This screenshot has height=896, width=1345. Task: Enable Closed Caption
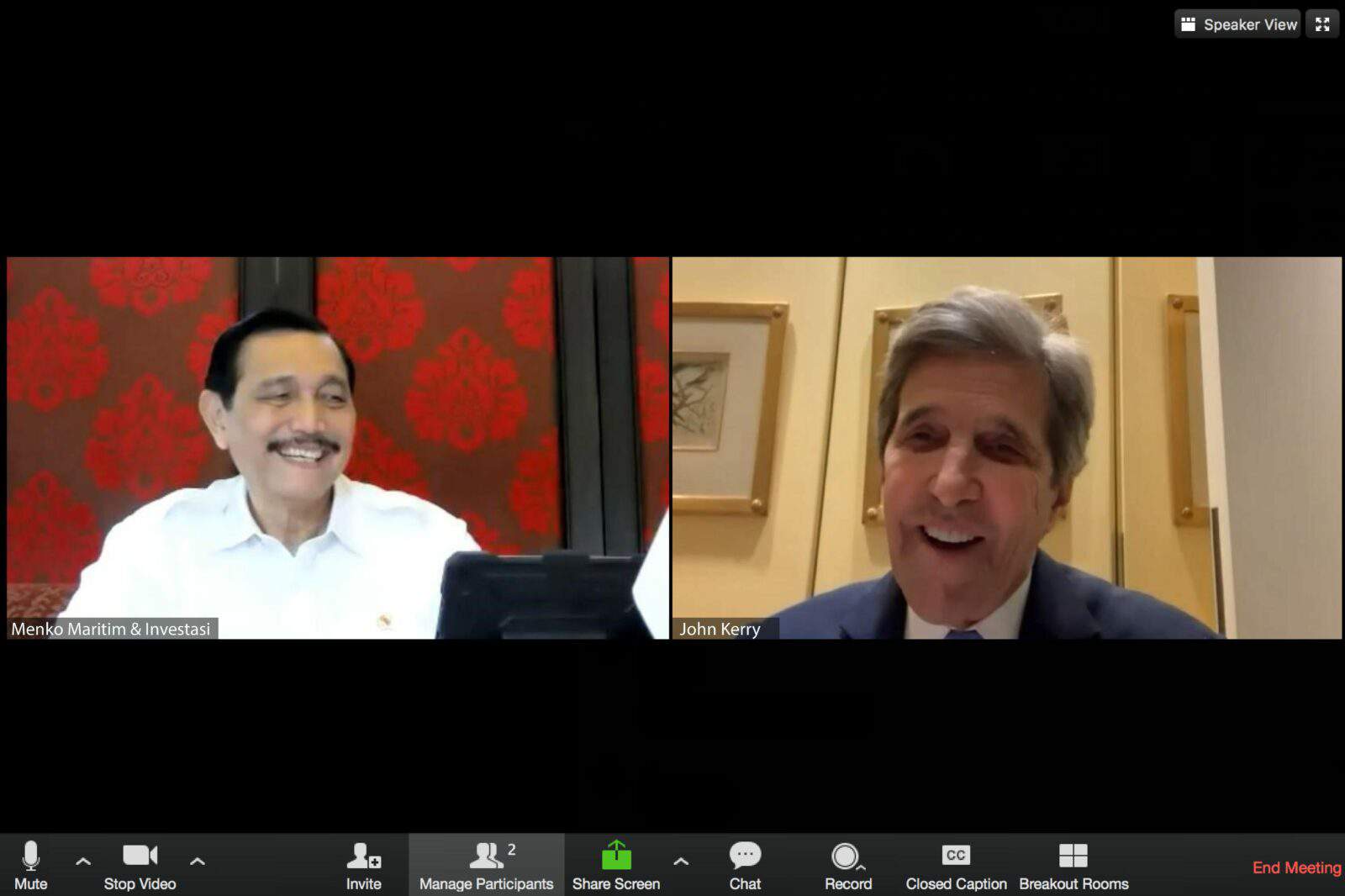(956, 866)
